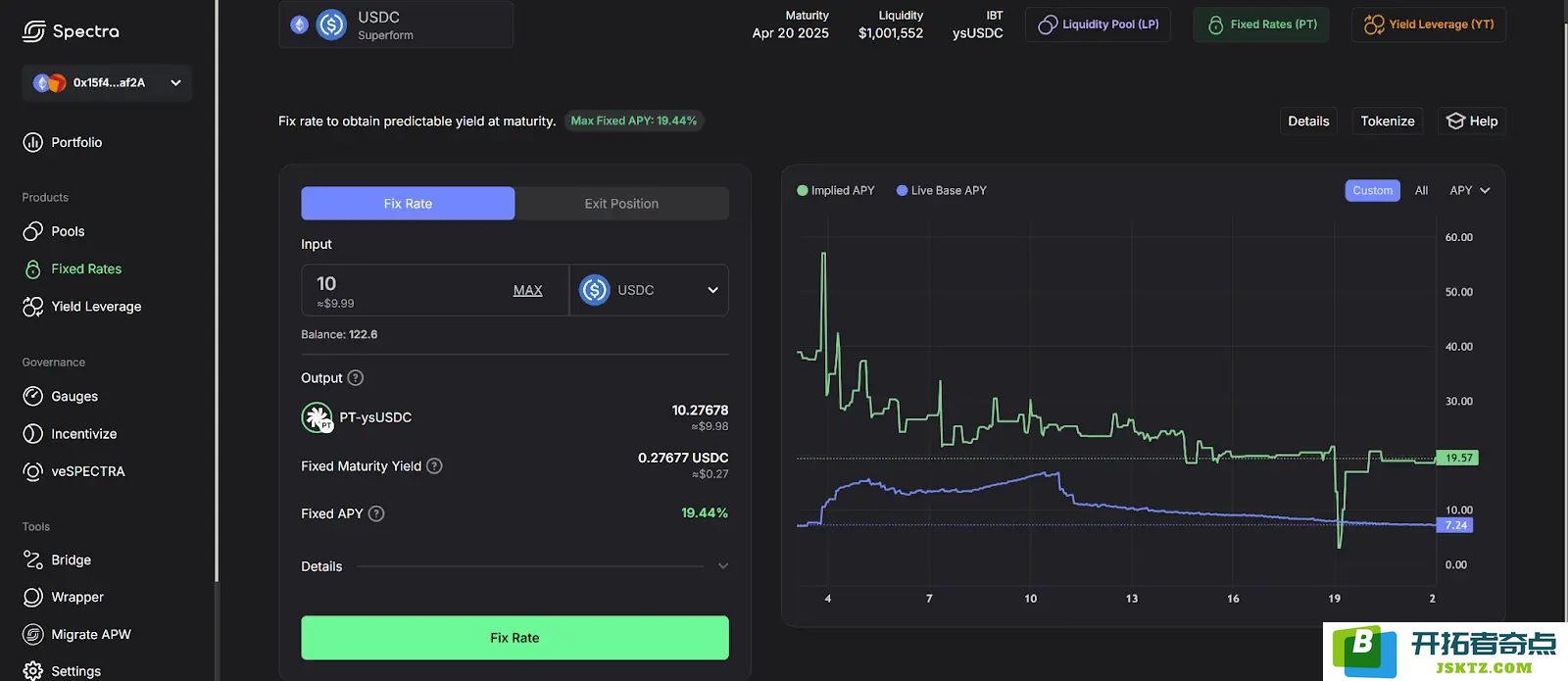This screenshot has height=681, width=1568.
Task: Click the Ethereum network icon in header
Action: pos(299,24)
